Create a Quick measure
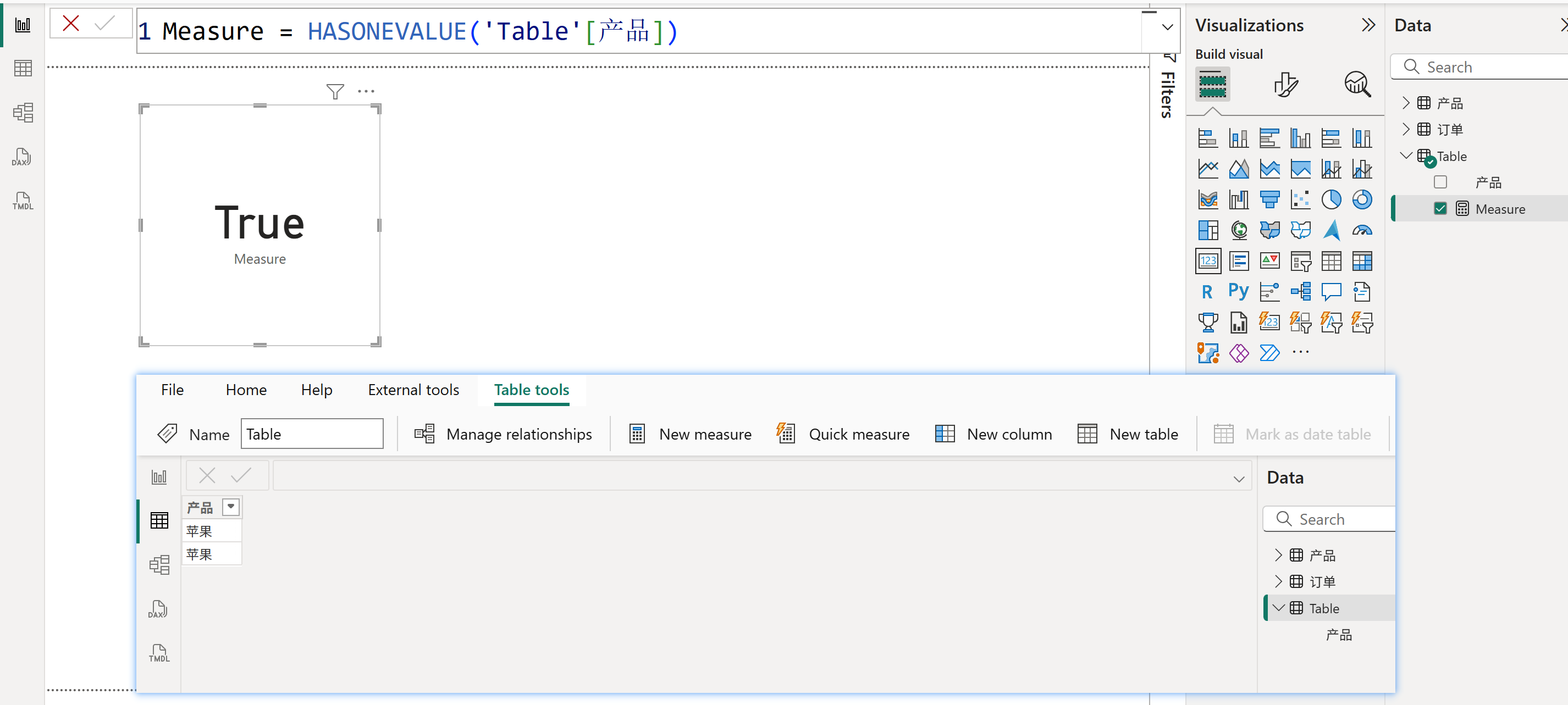Image resolution: width=1568 pixels, height=705 pixels. 842,434
